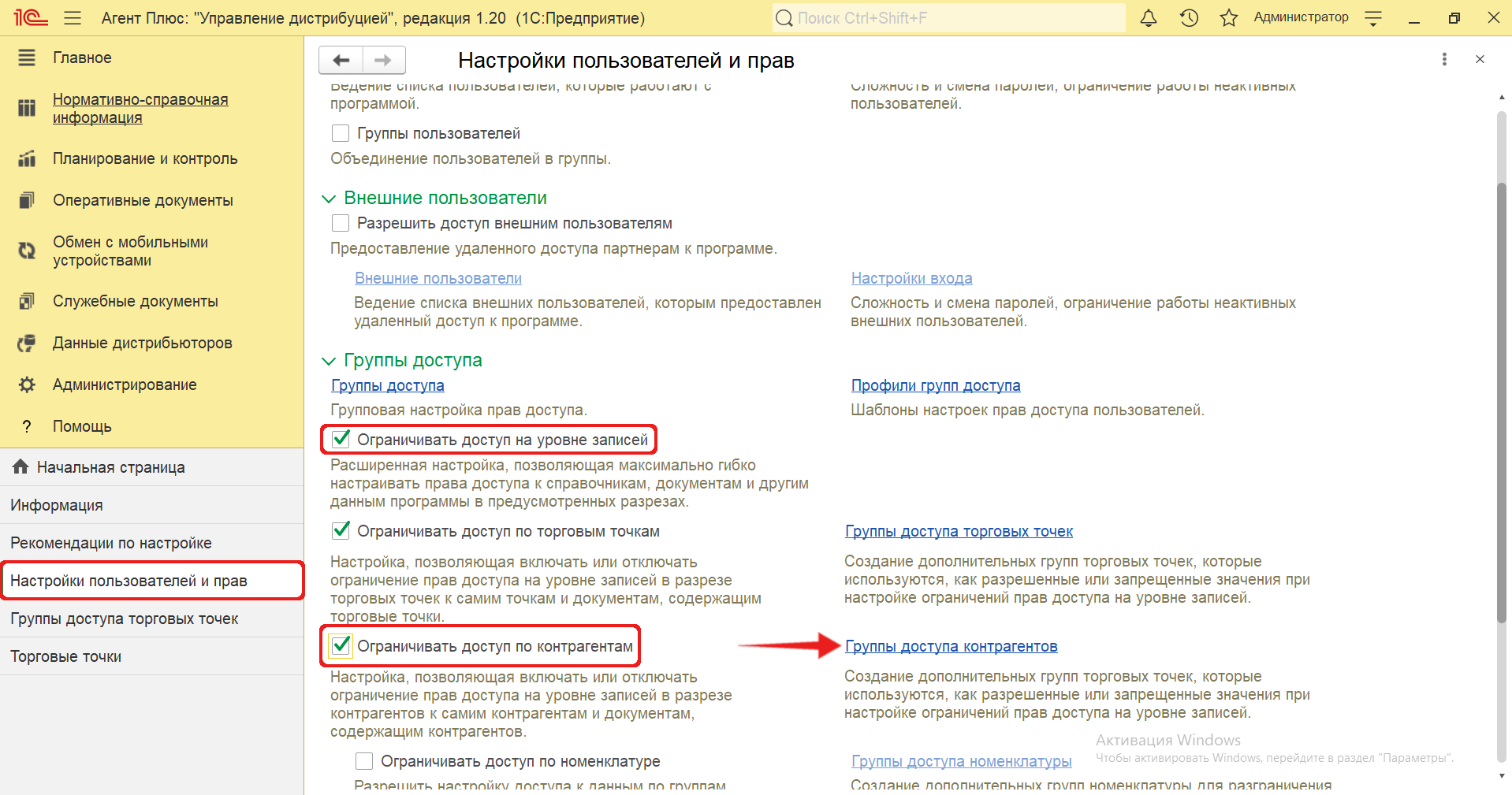
Task: Open service settings icon beside Администратор
Action: coord(1373,18)
